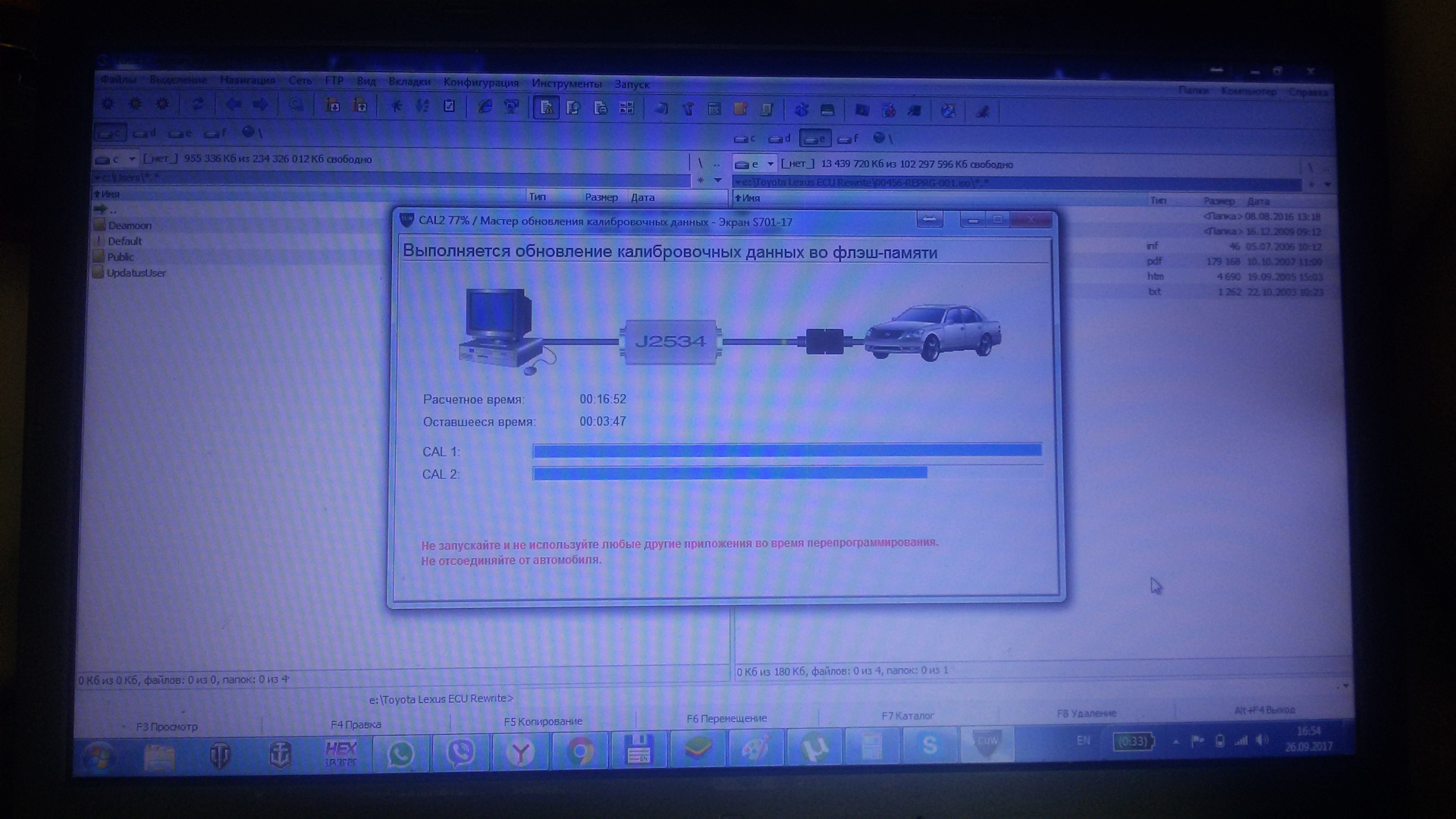Open the Навигация menu
1456x819 pixels.
click(x=247, y=80)
